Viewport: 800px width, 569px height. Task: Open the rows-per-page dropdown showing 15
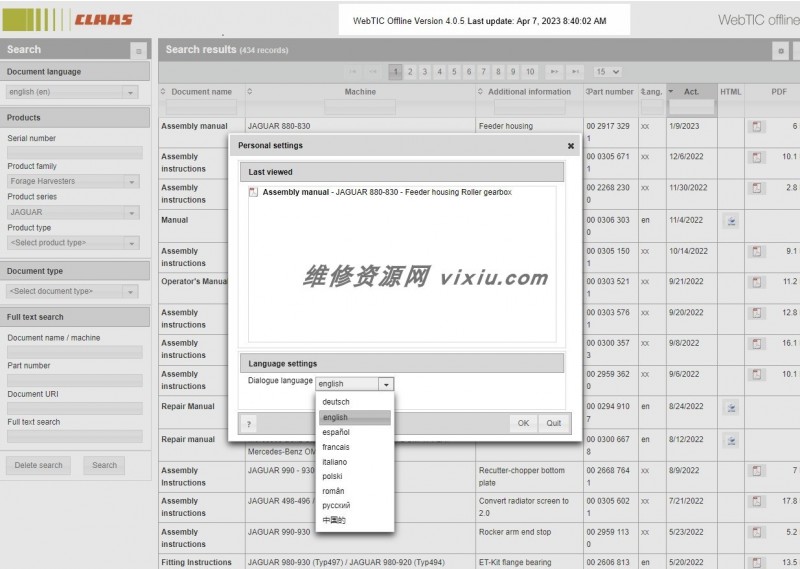pos(607,72)
